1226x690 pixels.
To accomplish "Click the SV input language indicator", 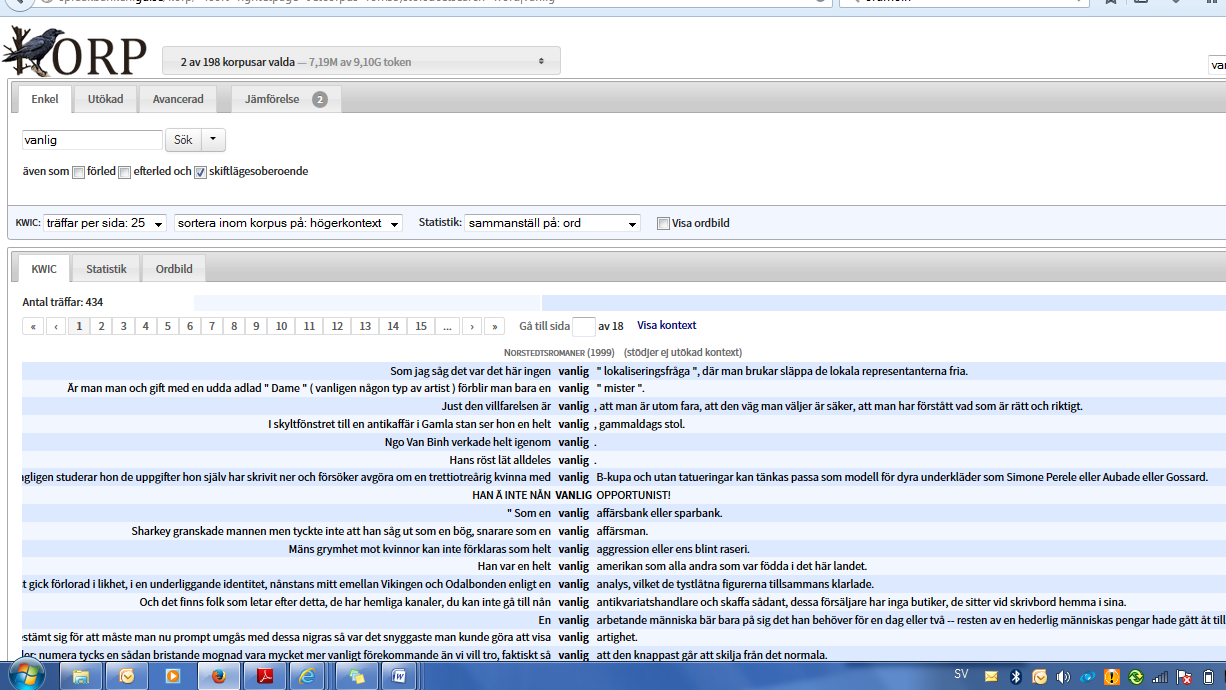I will click(x=961, y=675).
